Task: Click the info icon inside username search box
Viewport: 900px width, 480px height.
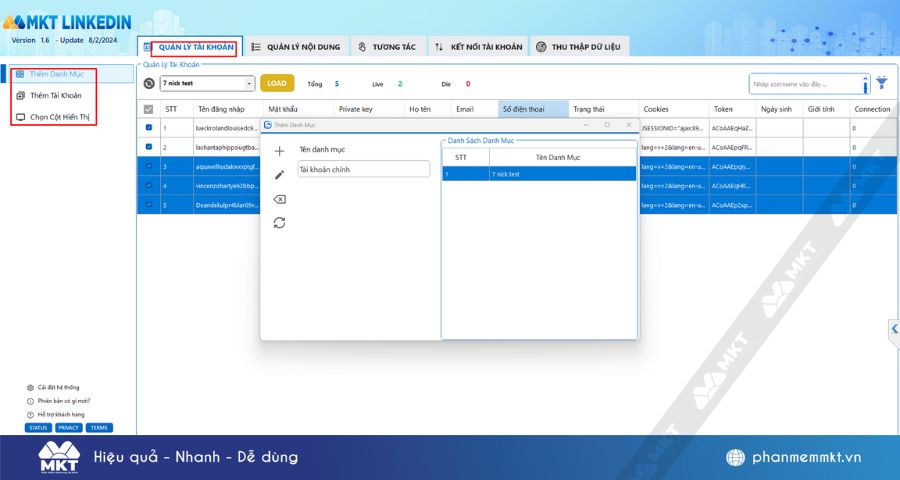Action: tap(866, 85)
